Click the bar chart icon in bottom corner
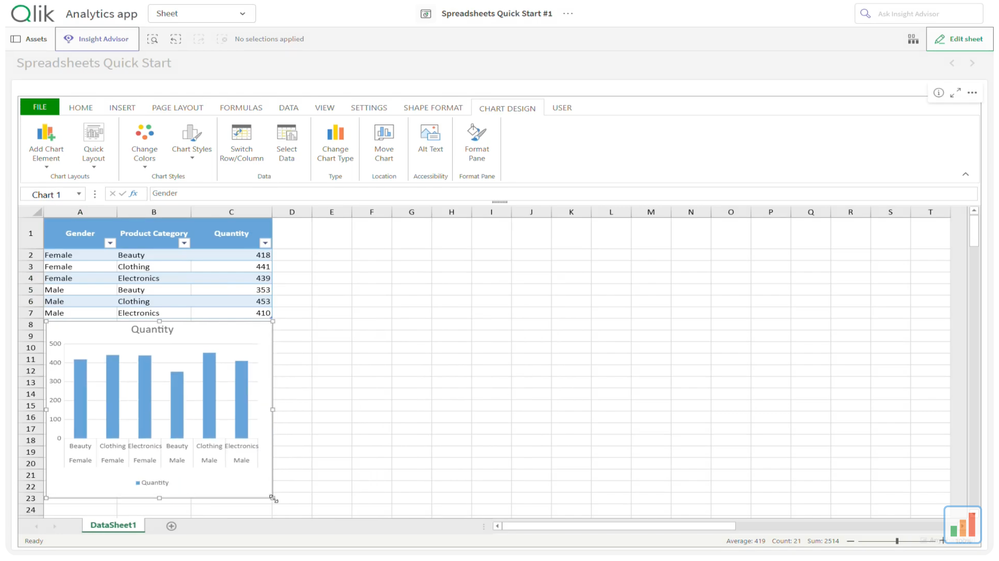This screenshot has height=561, width=999. [963, 525]
